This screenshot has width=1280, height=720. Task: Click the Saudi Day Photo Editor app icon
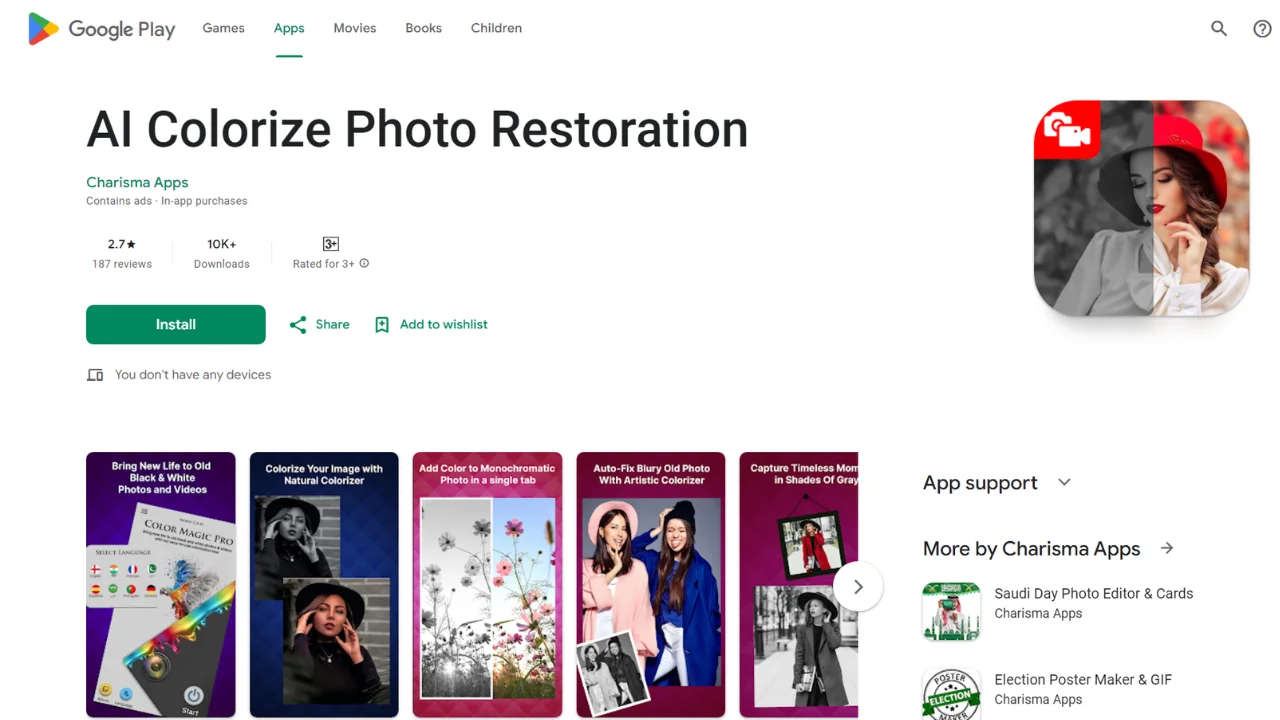point(951,610)
